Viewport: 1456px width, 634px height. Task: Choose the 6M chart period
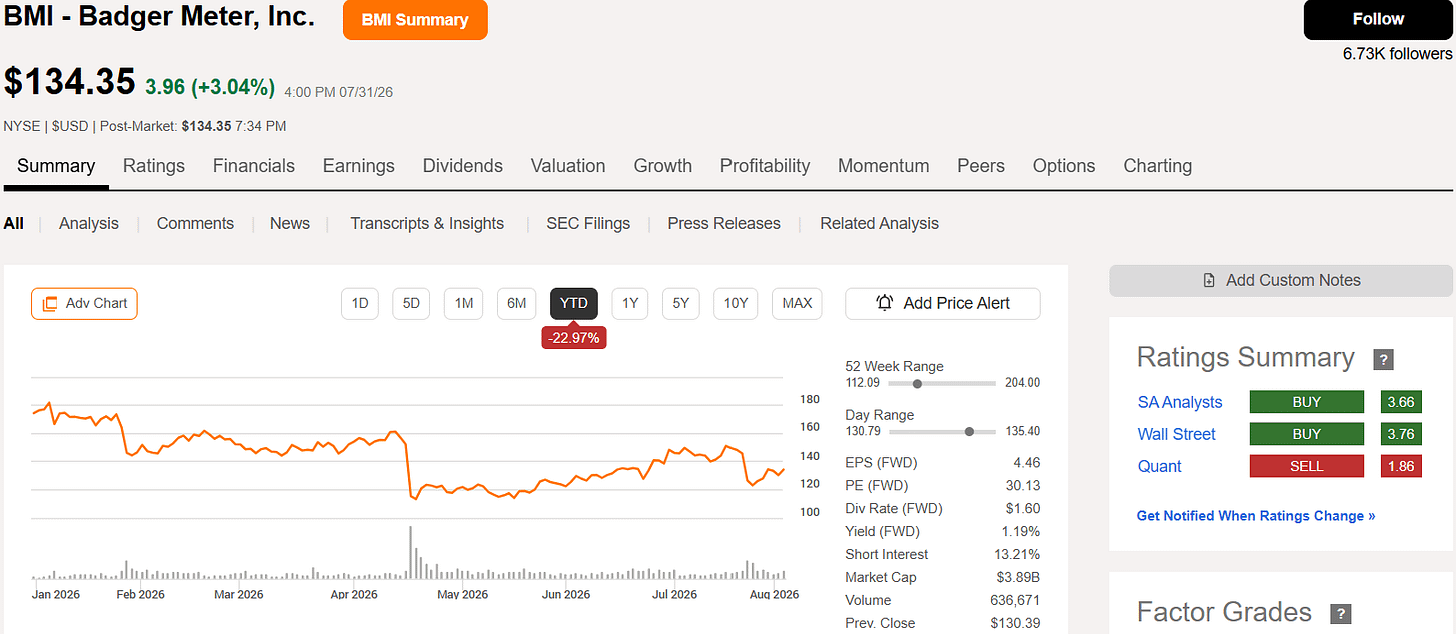pos(516,303)
